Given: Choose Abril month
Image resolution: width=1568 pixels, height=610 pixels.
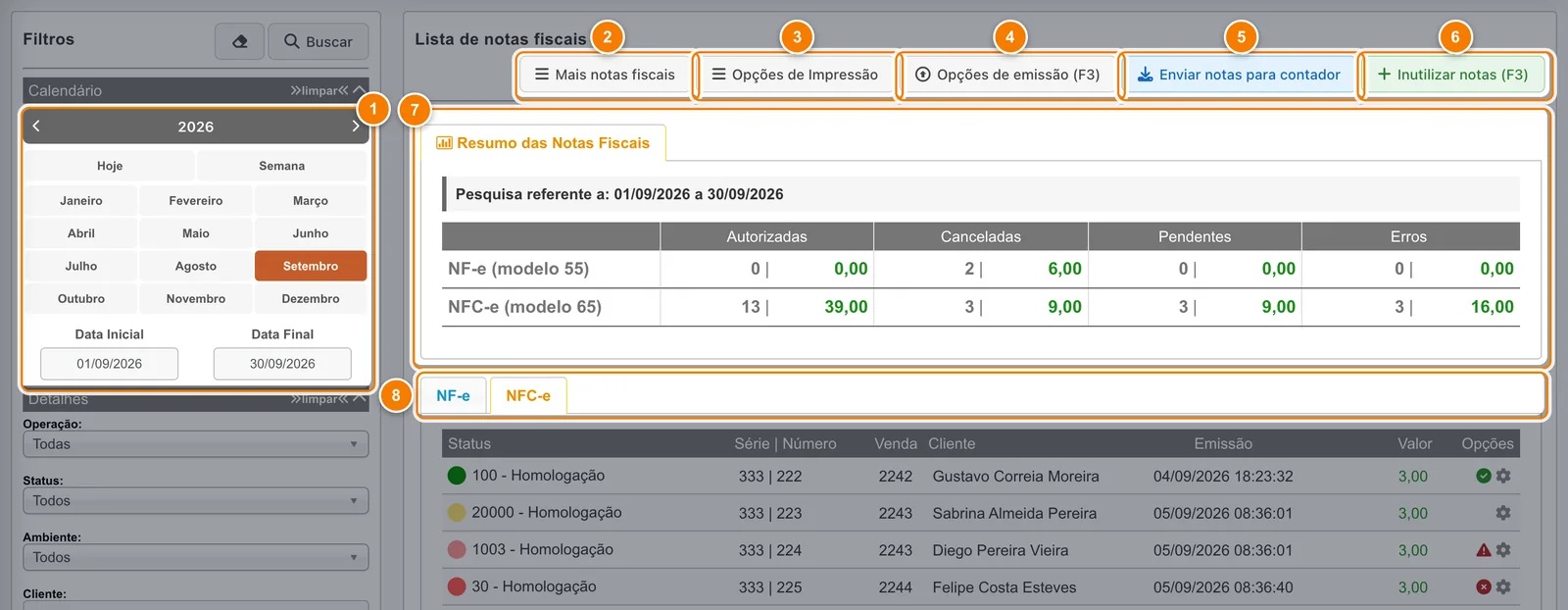Looking at the screenshot, I should point(81,233).
